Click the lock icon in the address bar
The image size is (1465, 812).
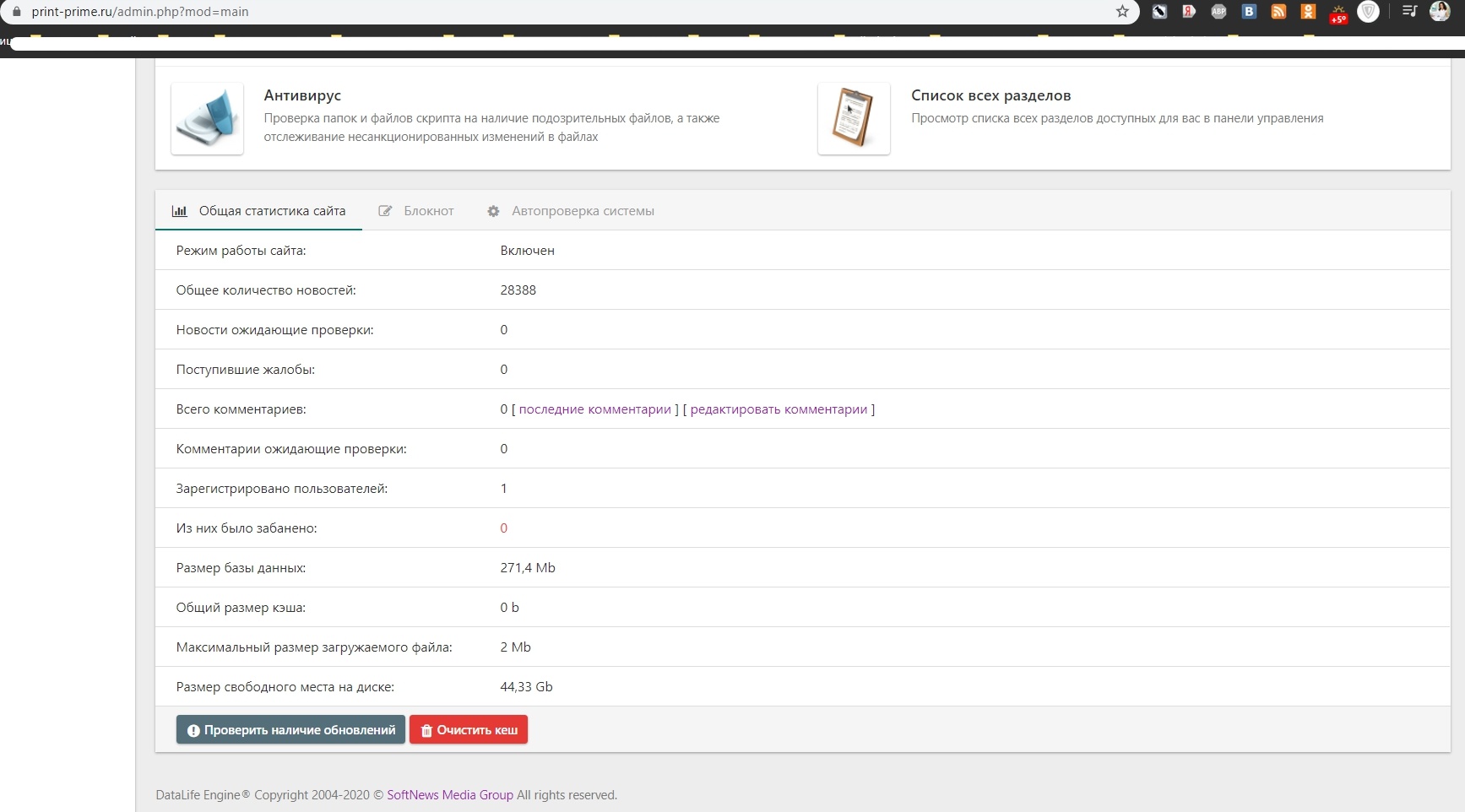15,12
